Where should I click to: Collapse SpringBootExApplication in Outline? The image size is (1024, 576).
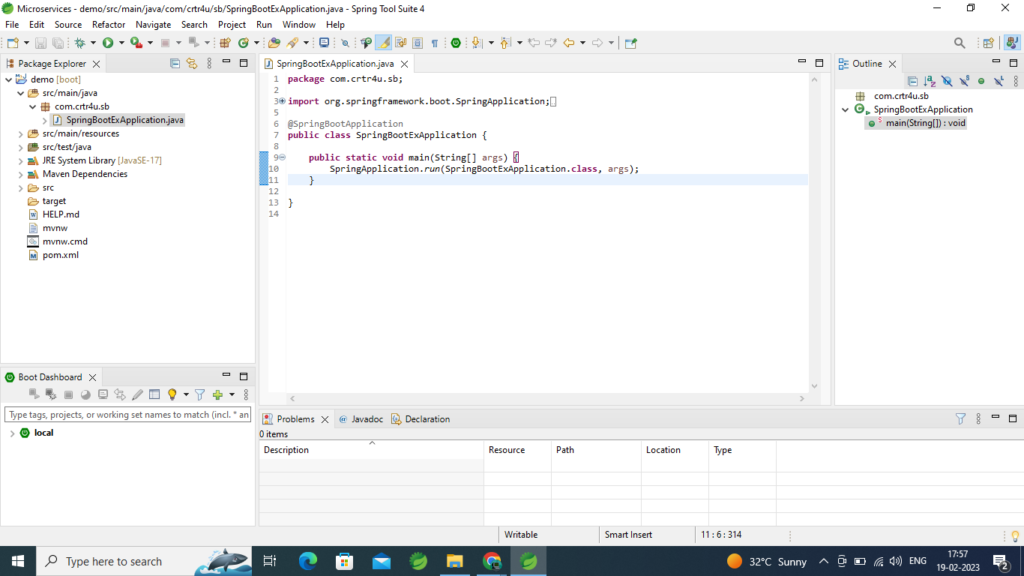845,110
